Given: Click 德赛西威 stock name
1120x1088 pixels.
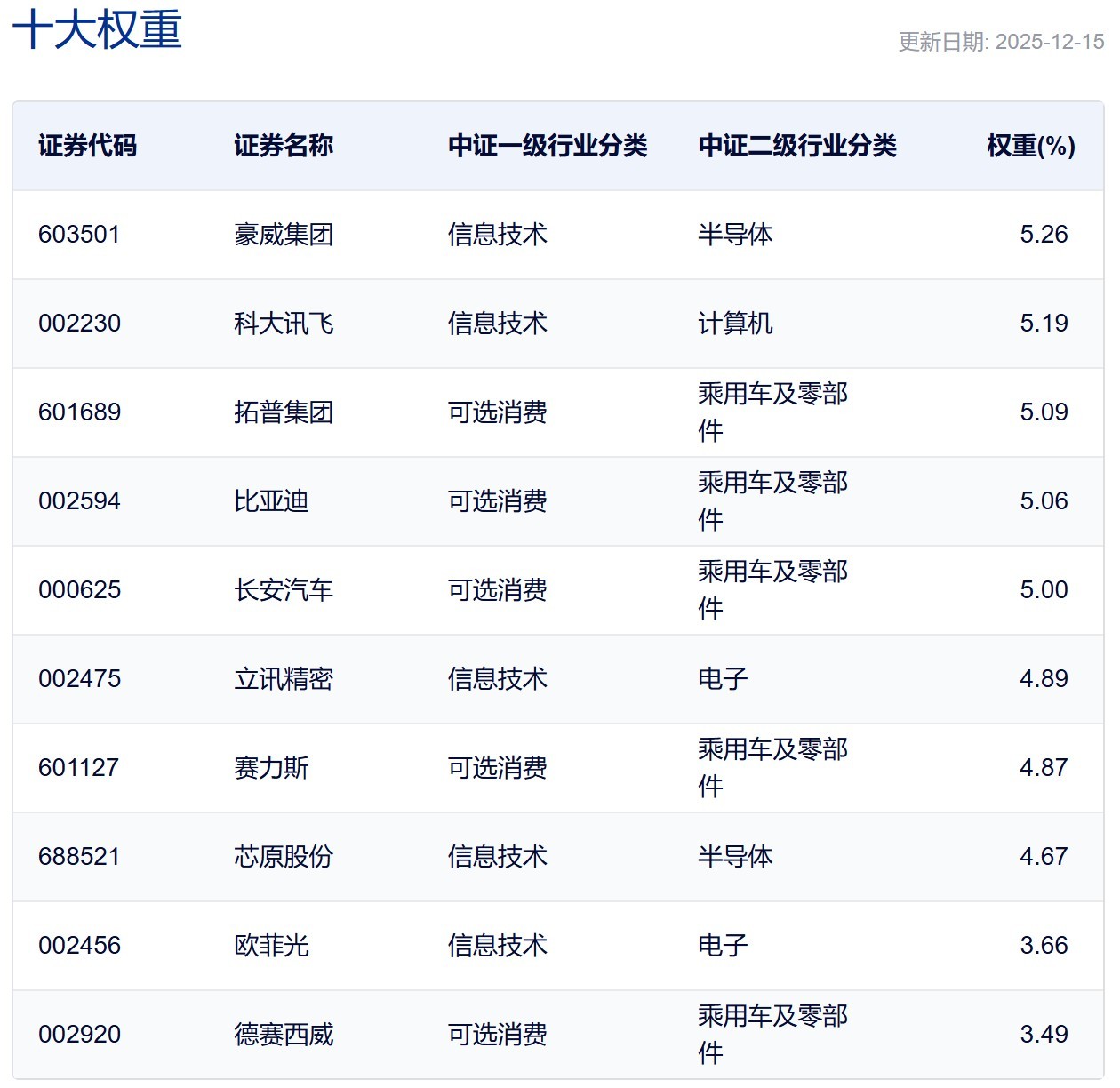Looking at the screenshot, I should tap(284, 1035).
